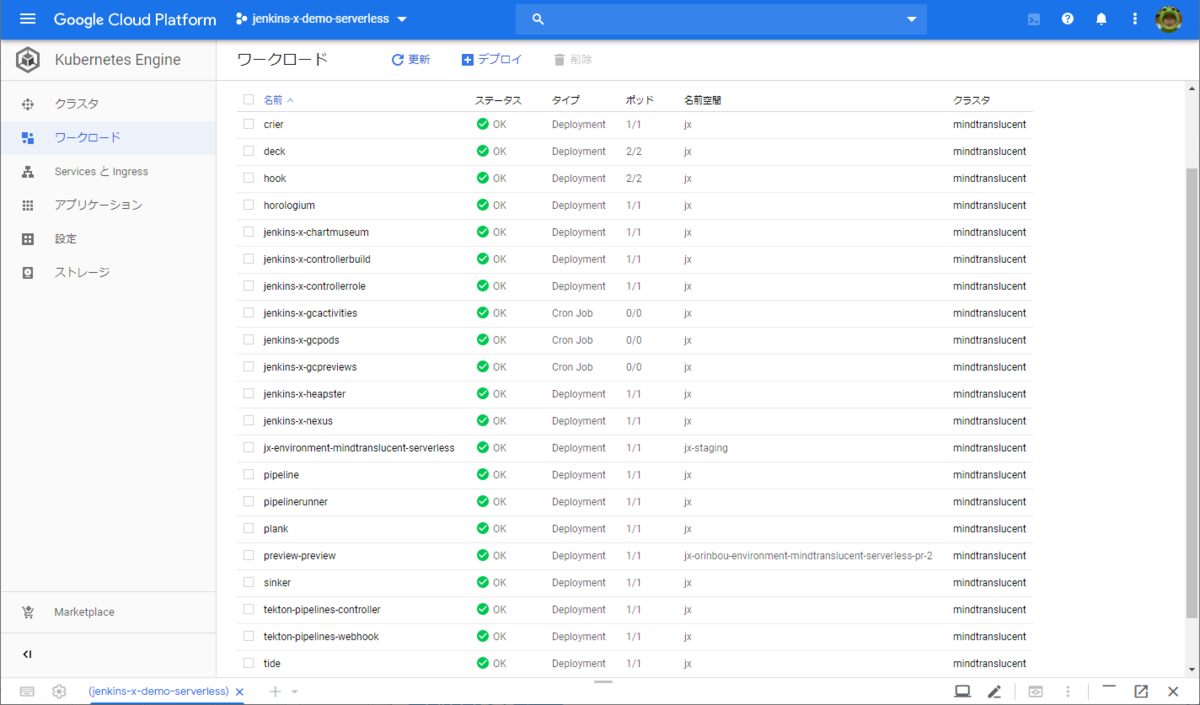Click the search magnifier icon
1200x705 pixels.
coord(538,19)
